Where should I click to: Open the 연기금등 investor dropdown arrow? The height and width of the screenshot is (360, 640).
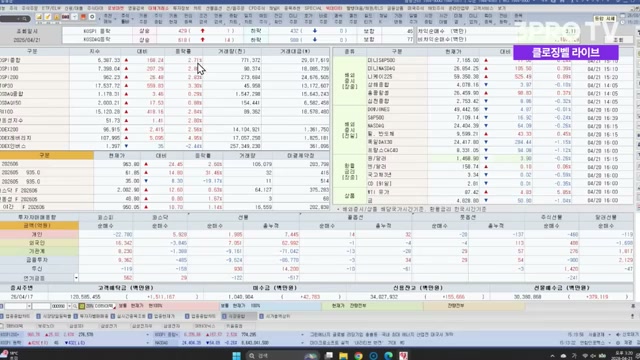pos(76,278)
